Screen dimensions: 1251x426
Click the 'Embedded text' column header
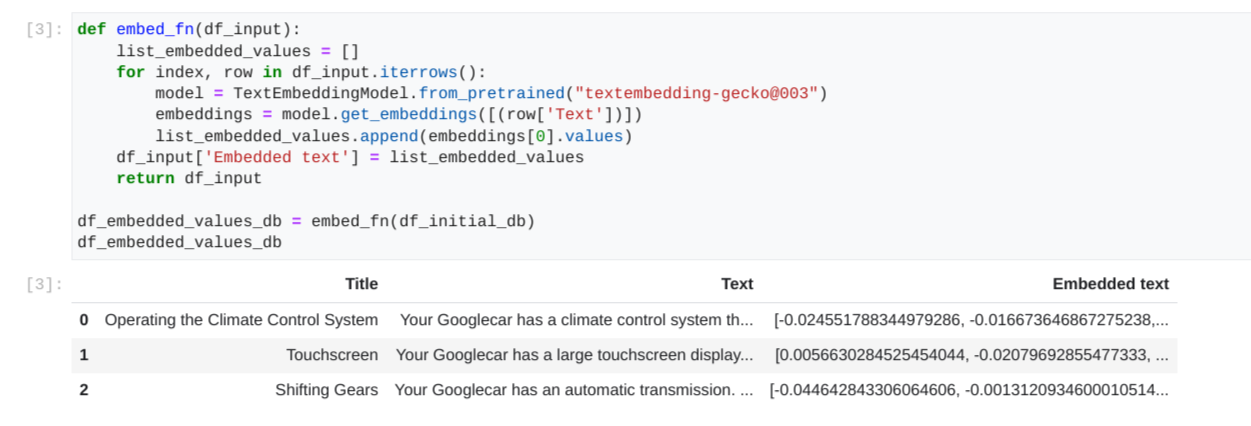pos(1110,284)
